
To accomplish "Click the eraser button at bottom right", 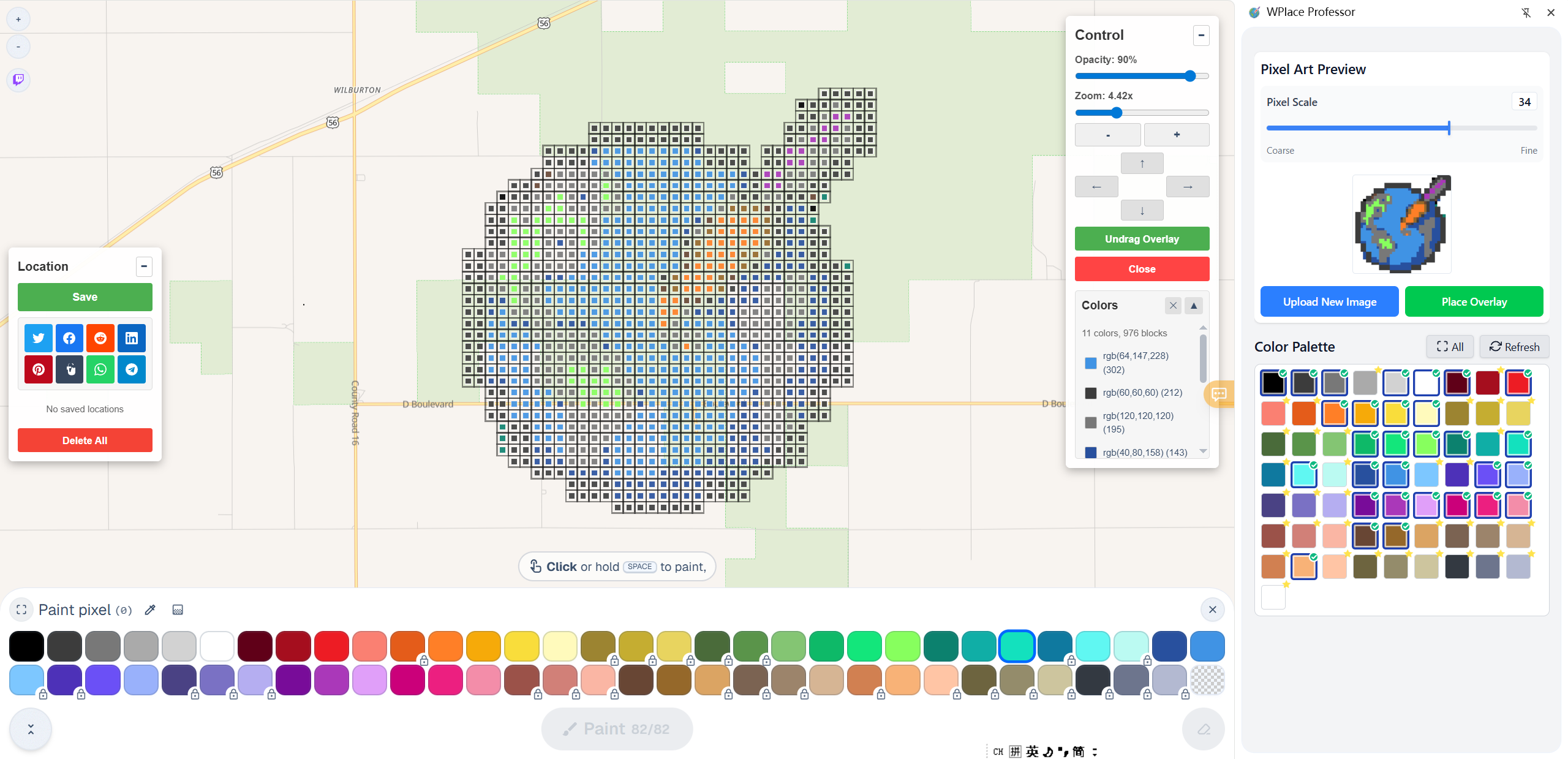I will [1203, 729].
